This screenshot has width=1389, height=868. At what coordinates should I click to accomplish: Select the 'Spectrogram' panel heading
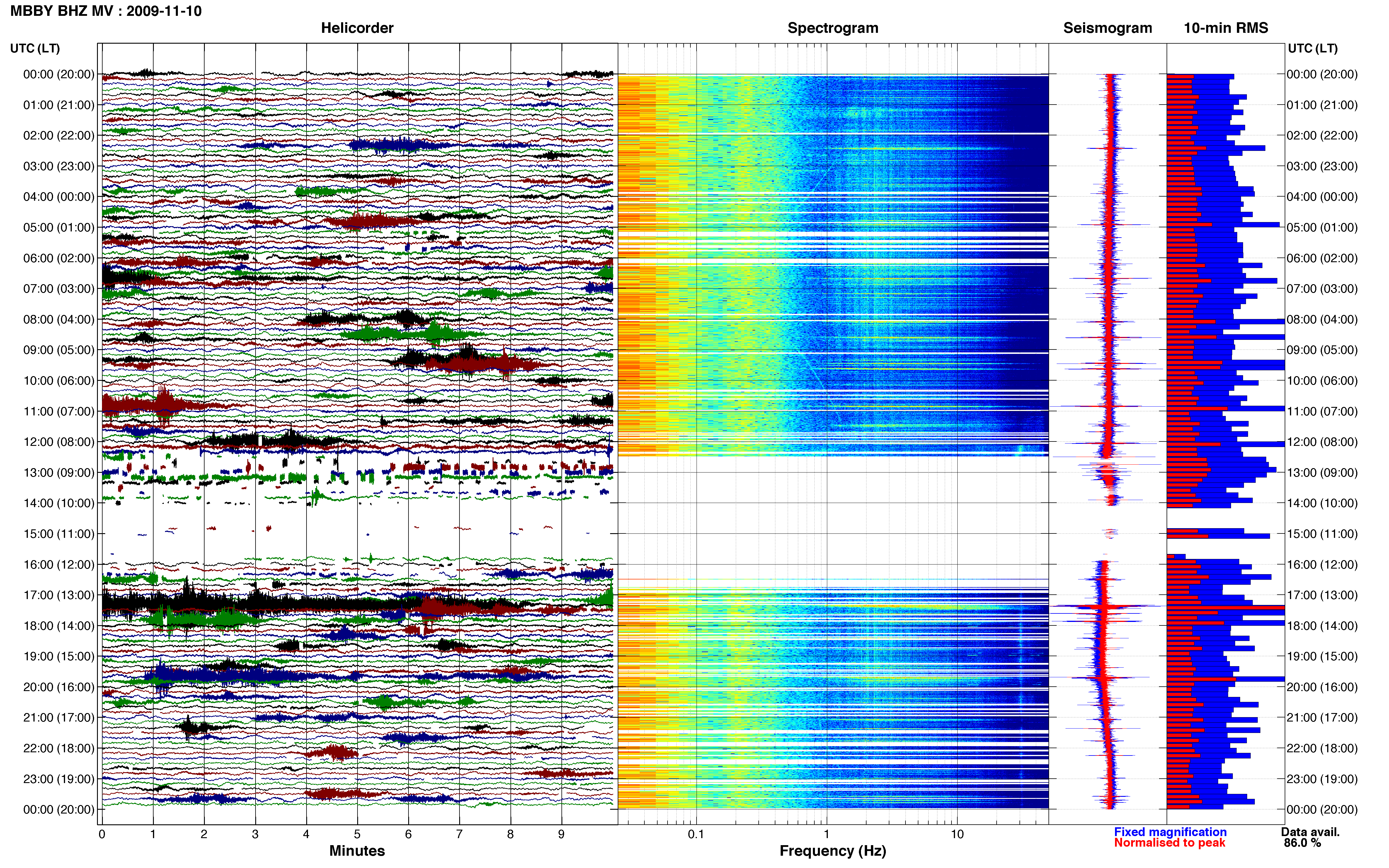point(833,28)
